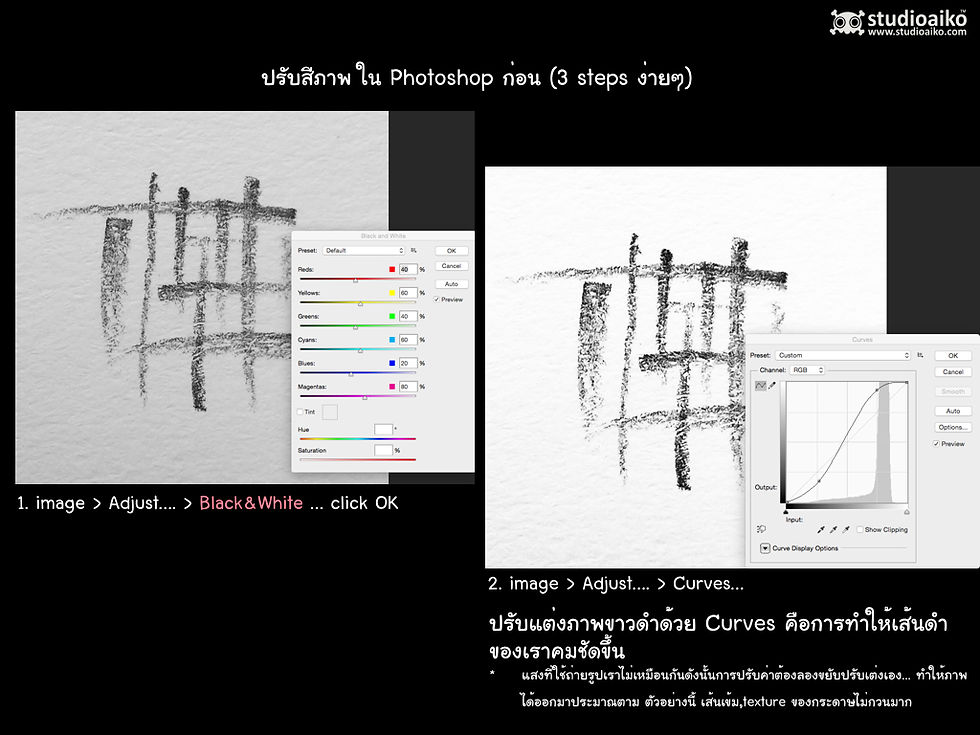
Task: Pick the black point eyedropper in Curves
Action: pyautogui.click(x=821, y=529)
